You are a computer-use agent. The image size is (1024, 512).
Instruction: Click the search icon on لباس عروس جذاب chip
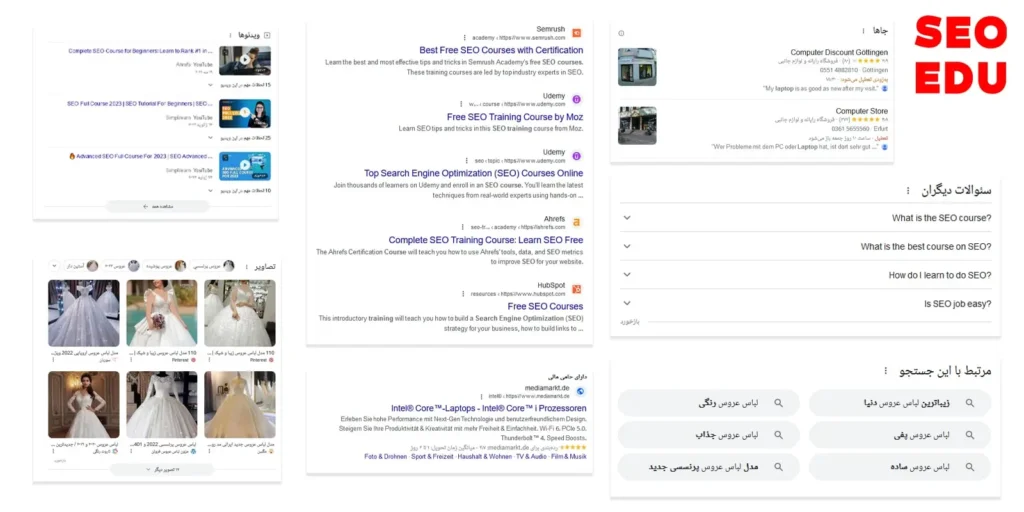pos(778,435)
